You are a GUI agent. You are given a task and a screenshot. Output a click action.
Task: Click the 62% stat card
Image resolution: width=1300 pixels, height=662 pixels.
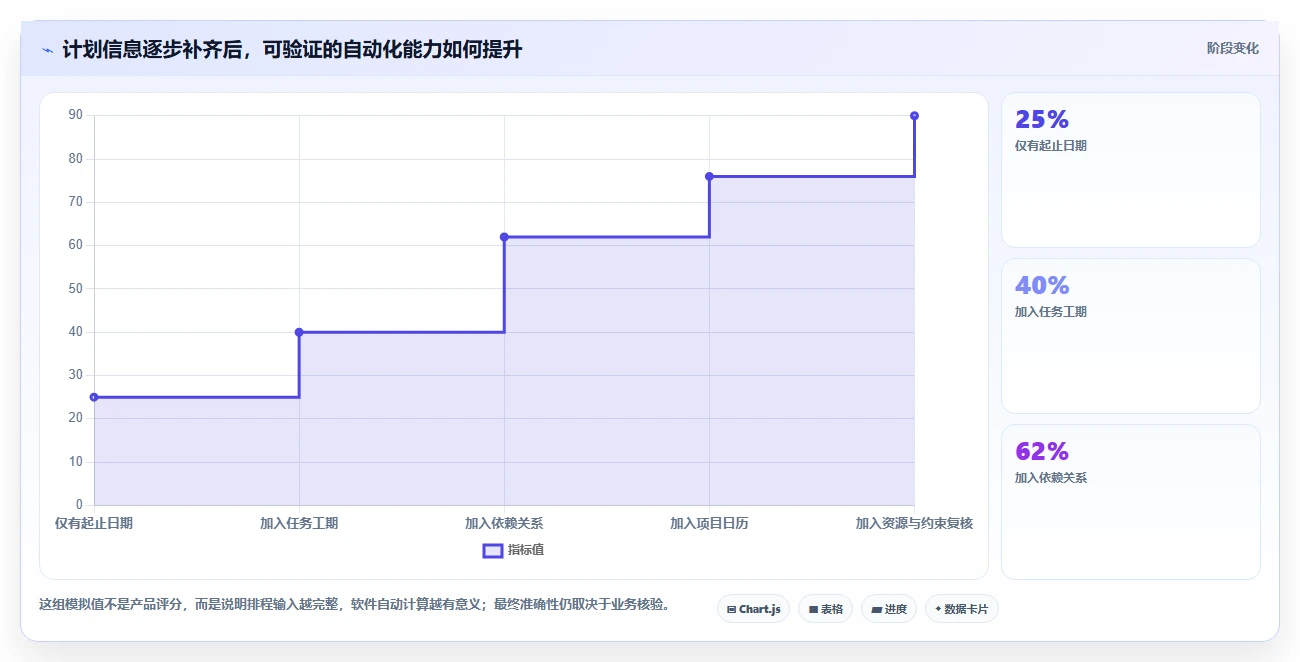coord(1130,502)
